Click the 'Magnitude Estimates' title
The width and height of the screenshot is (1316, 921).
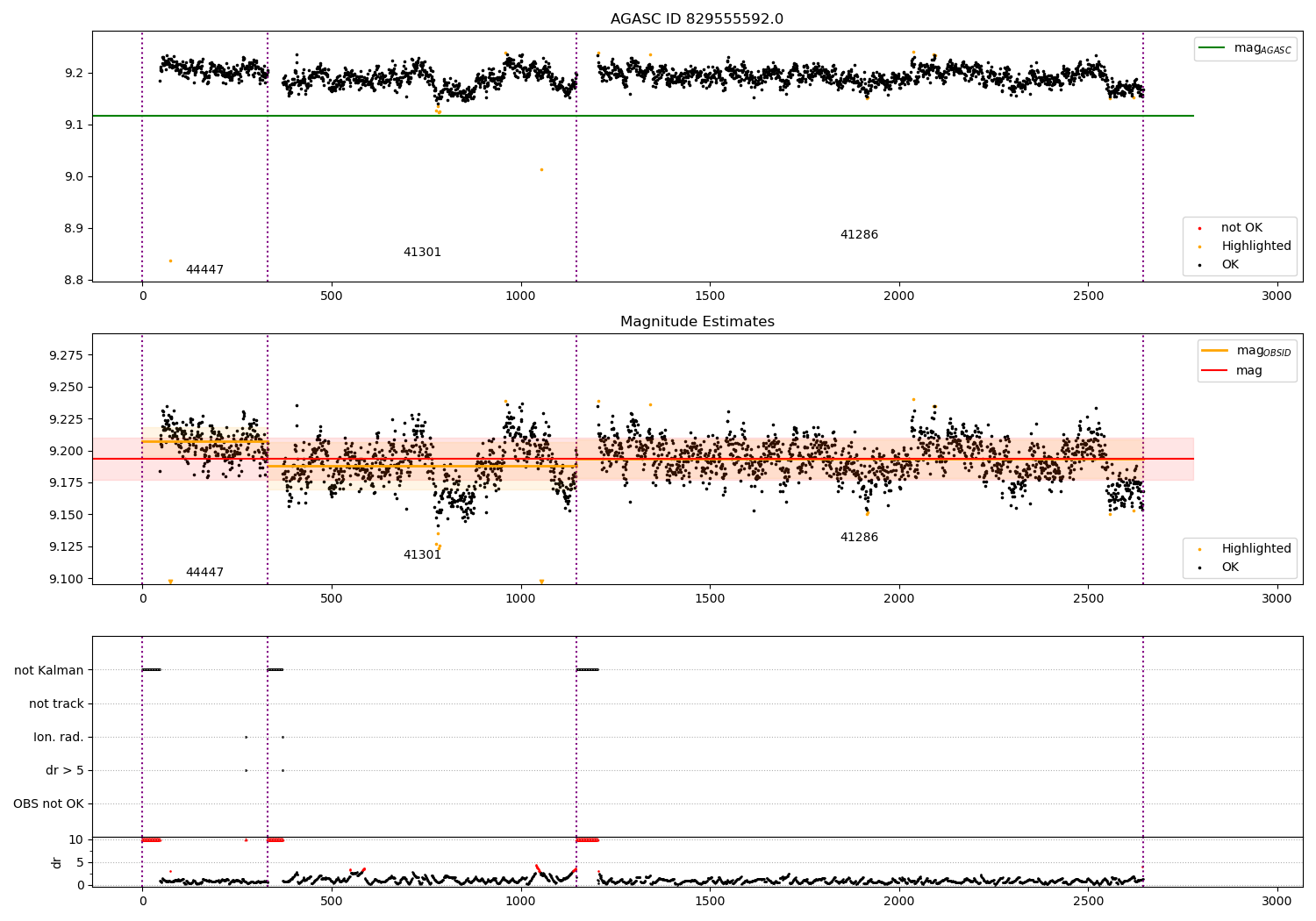[697, 322]
